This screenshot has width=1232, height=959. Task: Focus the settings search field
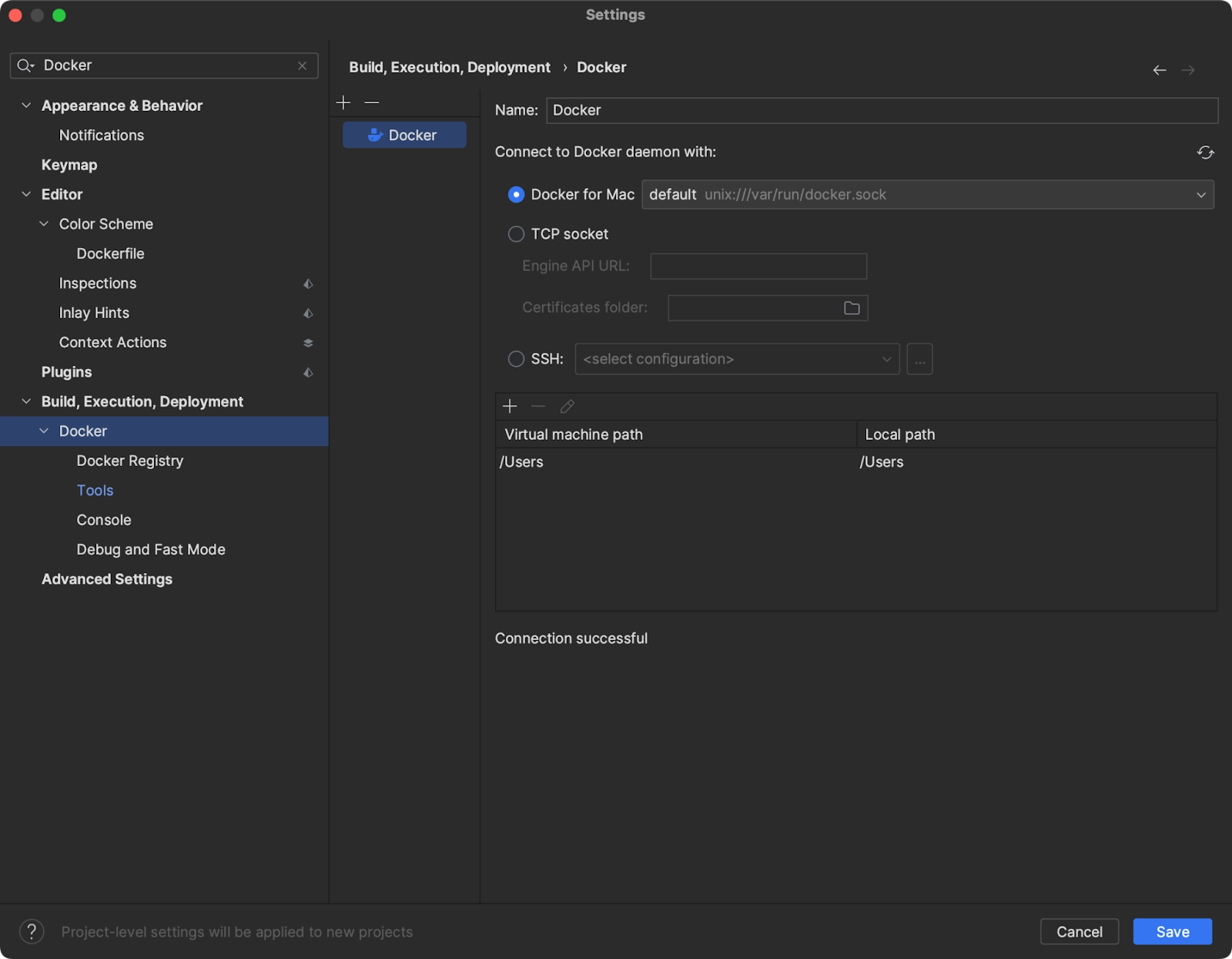164,65
